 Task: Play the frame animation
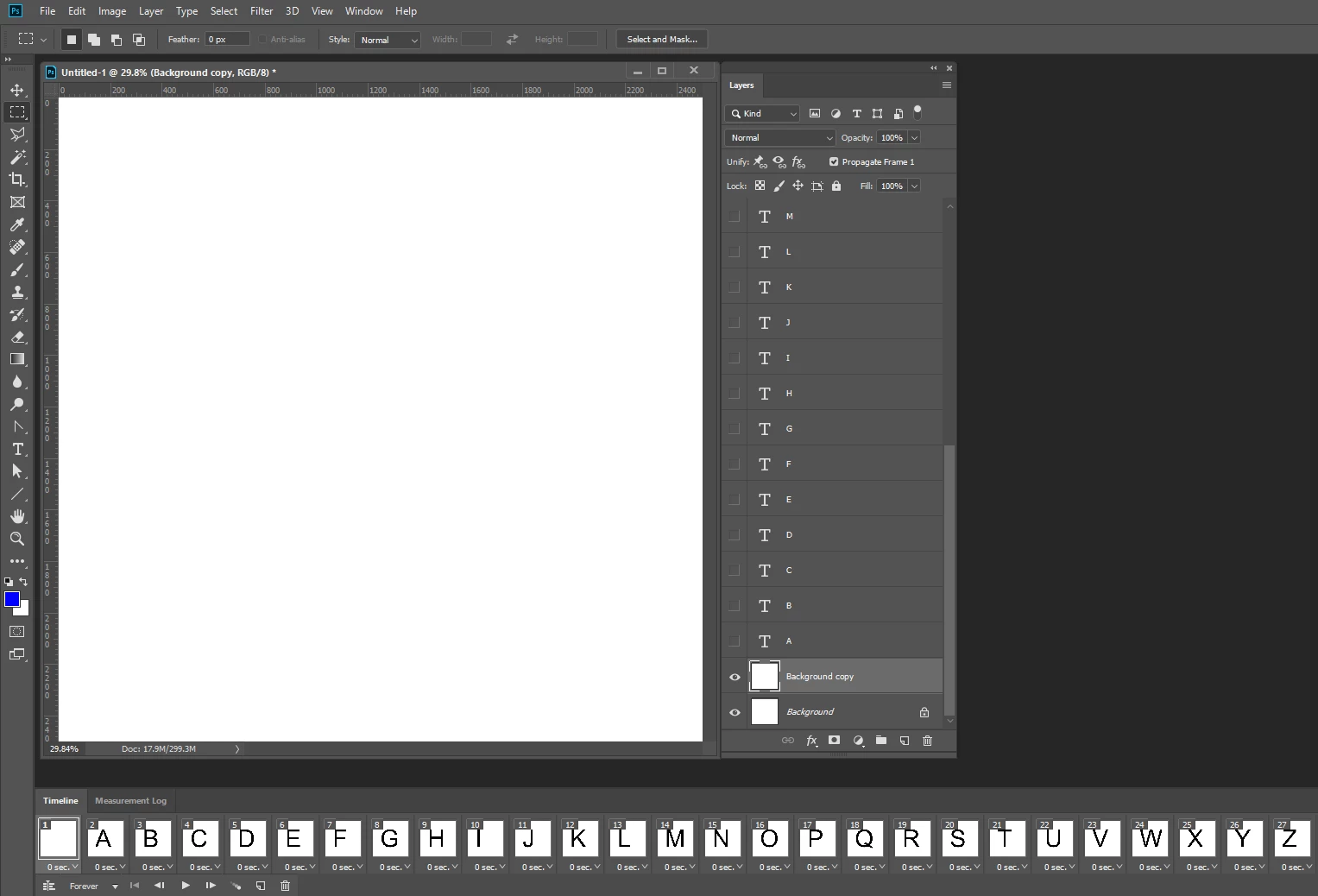tap(186, 886)
